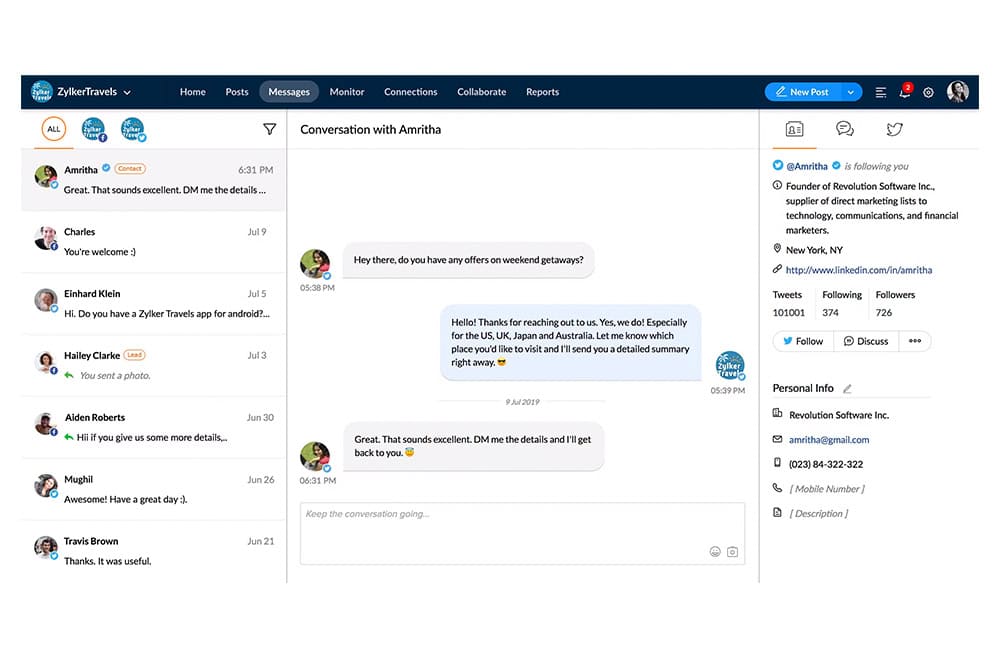Open the Mughil conversation
Screen dimensions: 1000x658
tap(154, 490)
